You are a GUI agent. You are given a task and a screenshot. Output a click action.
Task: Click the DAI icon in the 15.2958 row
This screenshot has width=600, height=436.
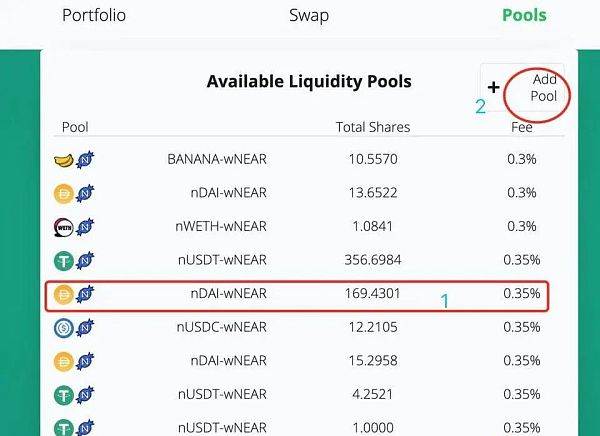click(64, 362)
